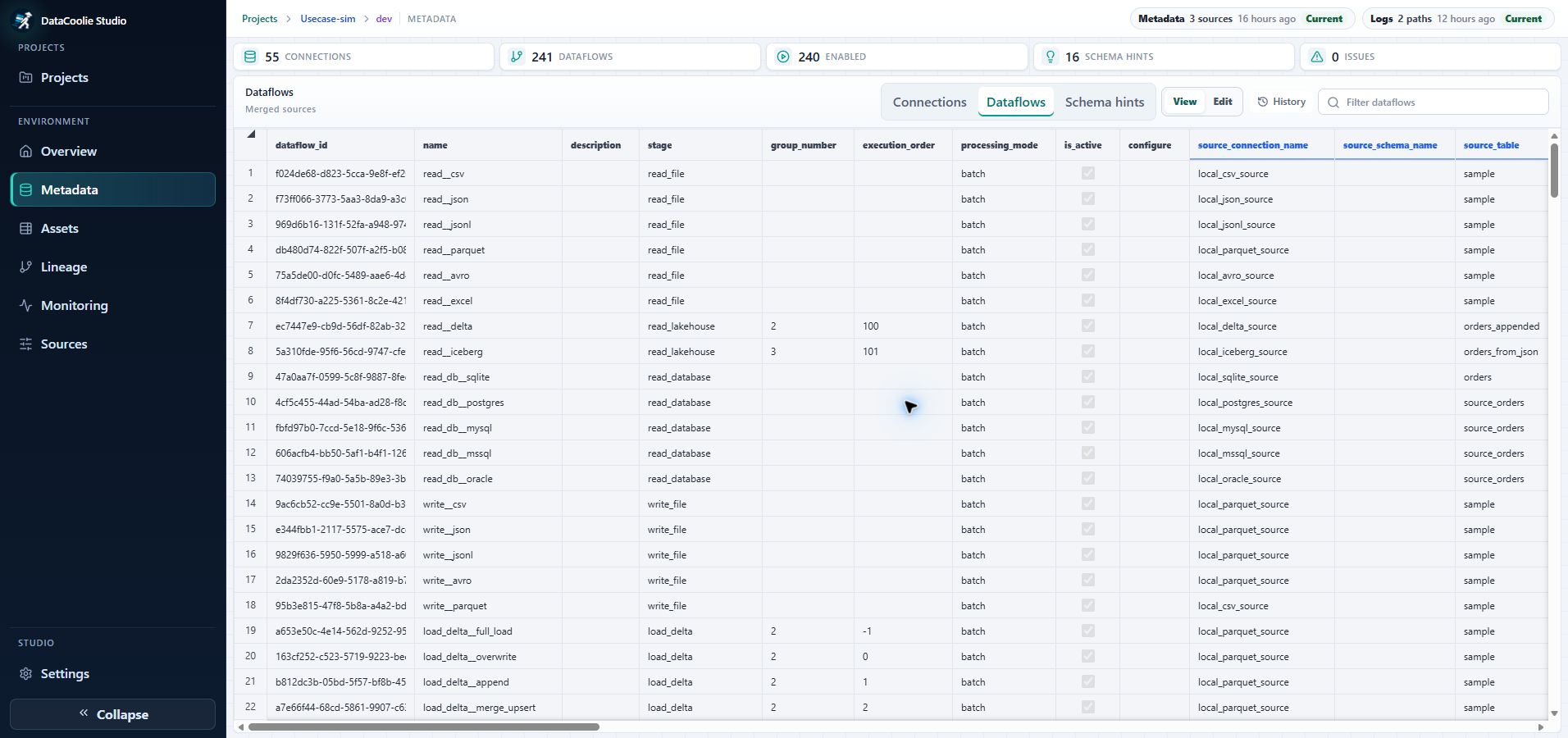The image size is (1568, 738).
Task: Click the scroll right arrow
Action: [1540, 727]
